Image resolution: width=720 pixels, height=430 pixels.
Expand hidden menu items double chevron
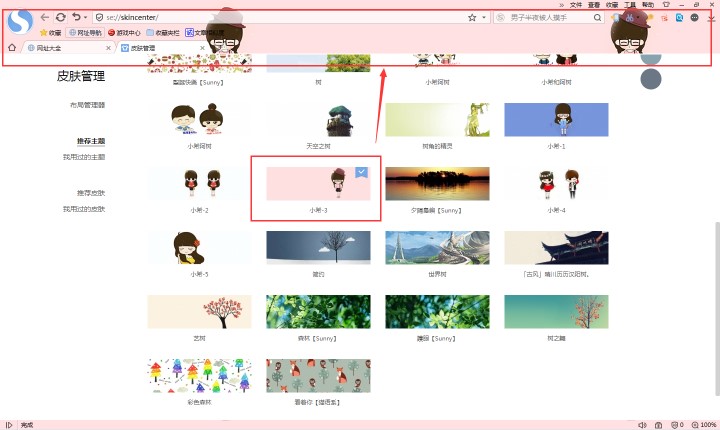pos(561,5)
